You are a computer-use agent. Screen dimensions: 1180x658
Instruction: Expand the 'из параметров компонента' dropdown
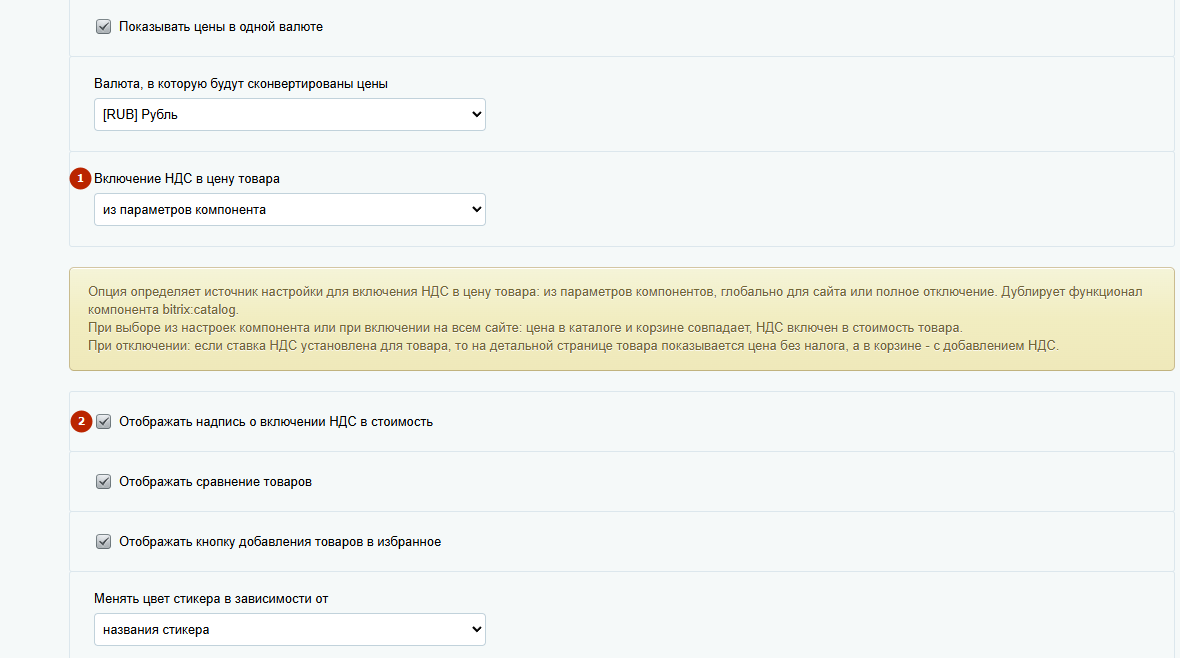289,210
